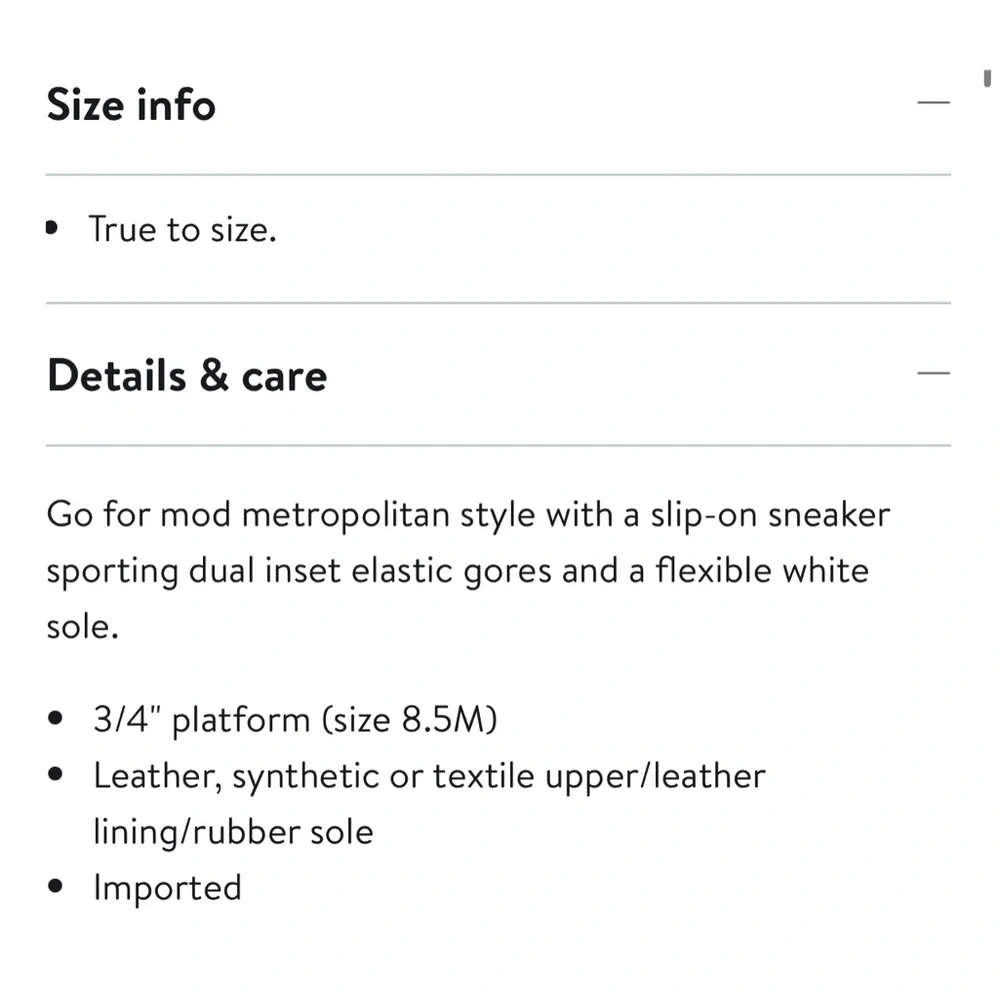Click the mod metropolitan style description paragraph
The width and height of the screenshot is (1000, 1000).
(x=468, y=570)
